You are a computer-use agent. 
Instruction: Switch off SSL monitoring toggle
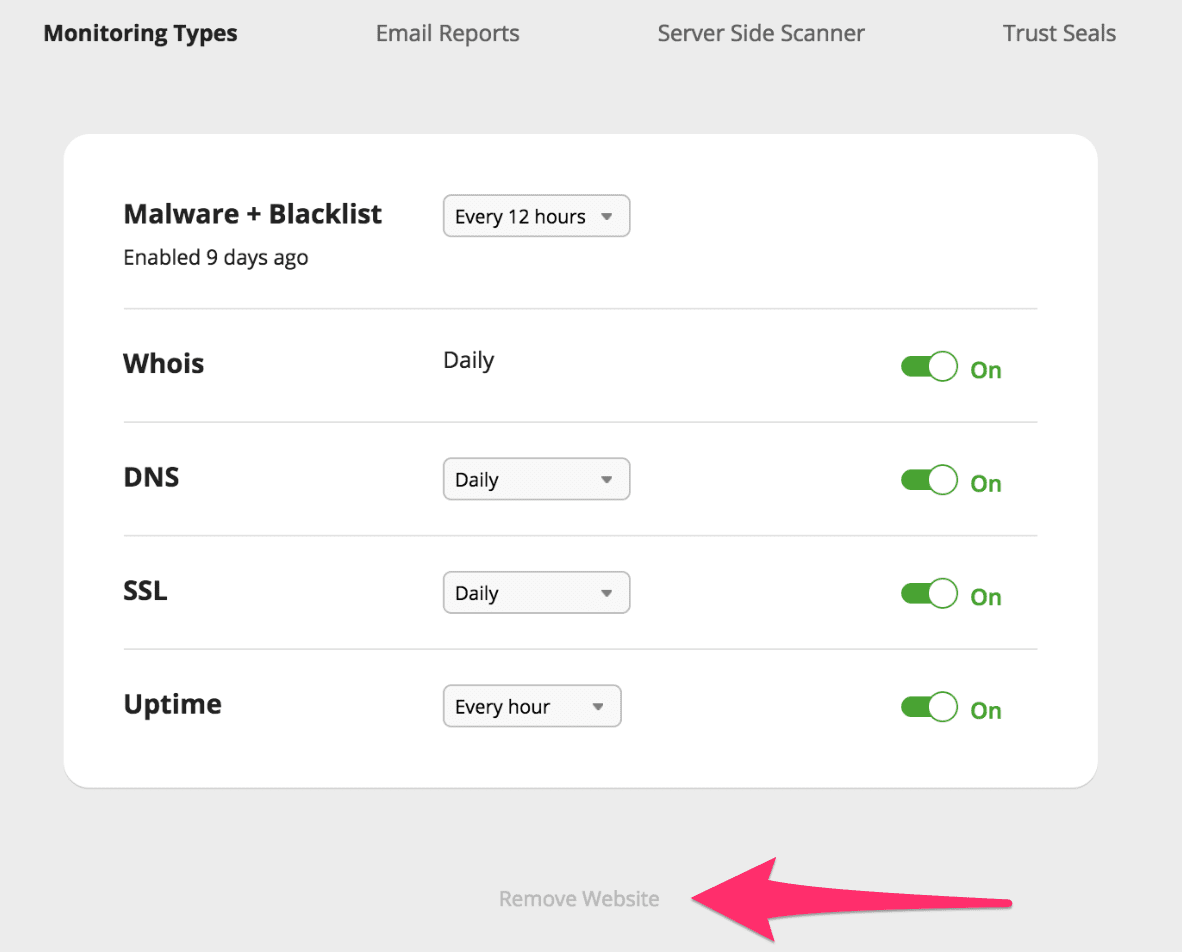929,594
